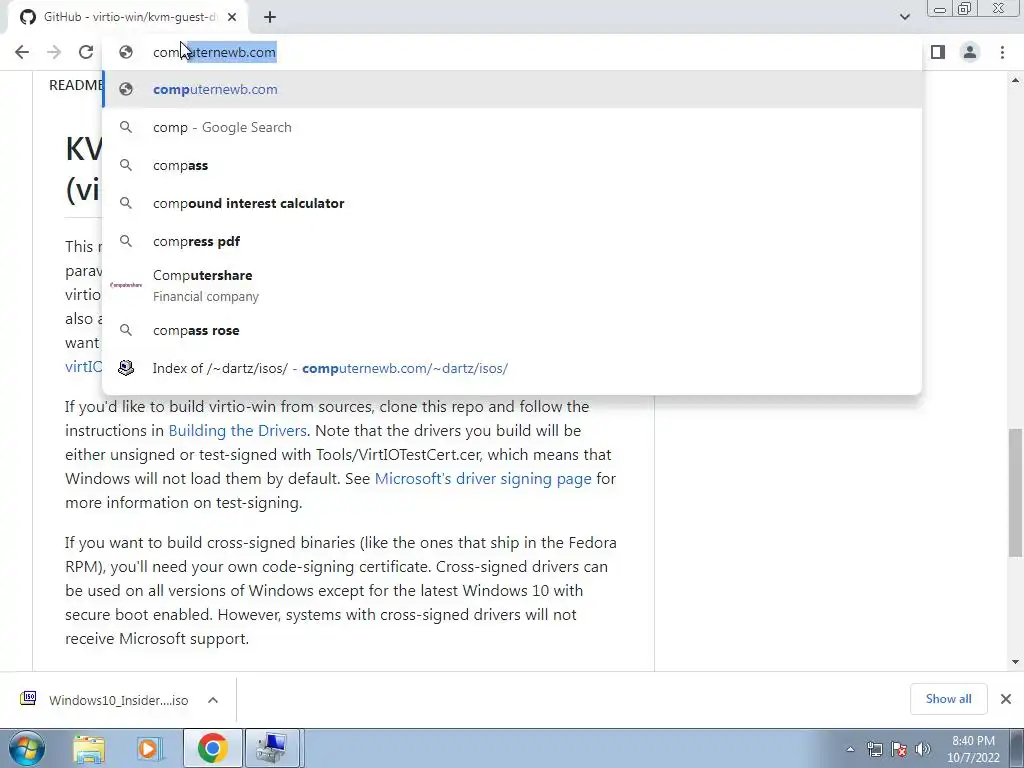Choose the computernewb.com autocomplete suggestion

[512, 89]
